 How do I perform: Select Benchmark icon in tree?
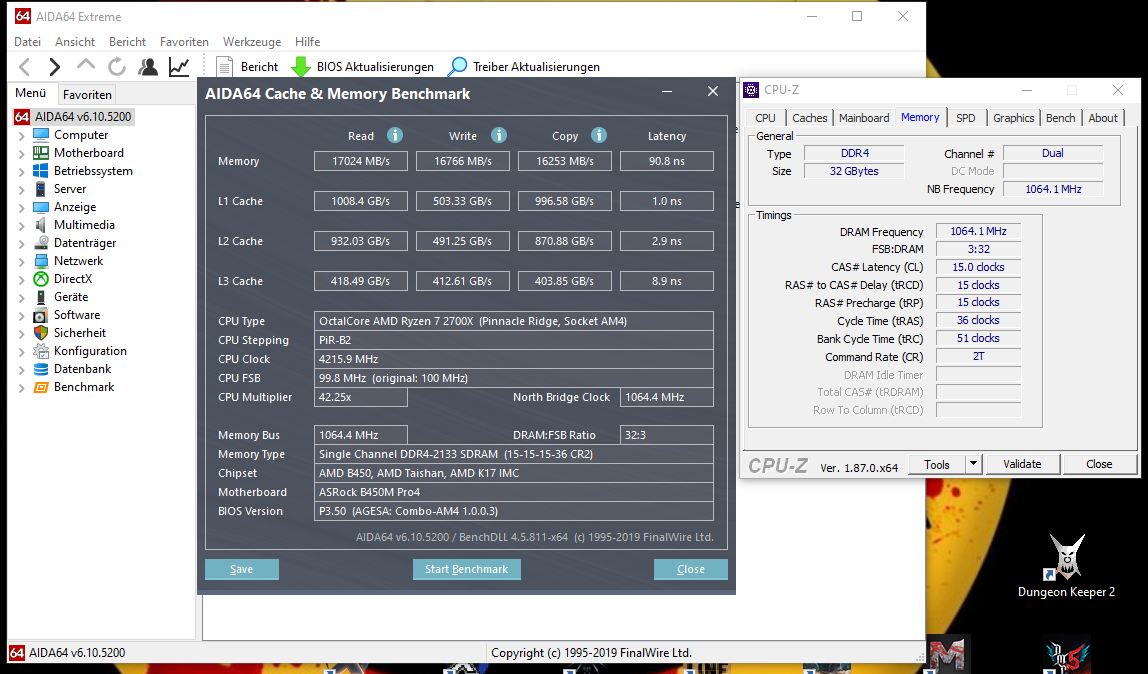41,387
